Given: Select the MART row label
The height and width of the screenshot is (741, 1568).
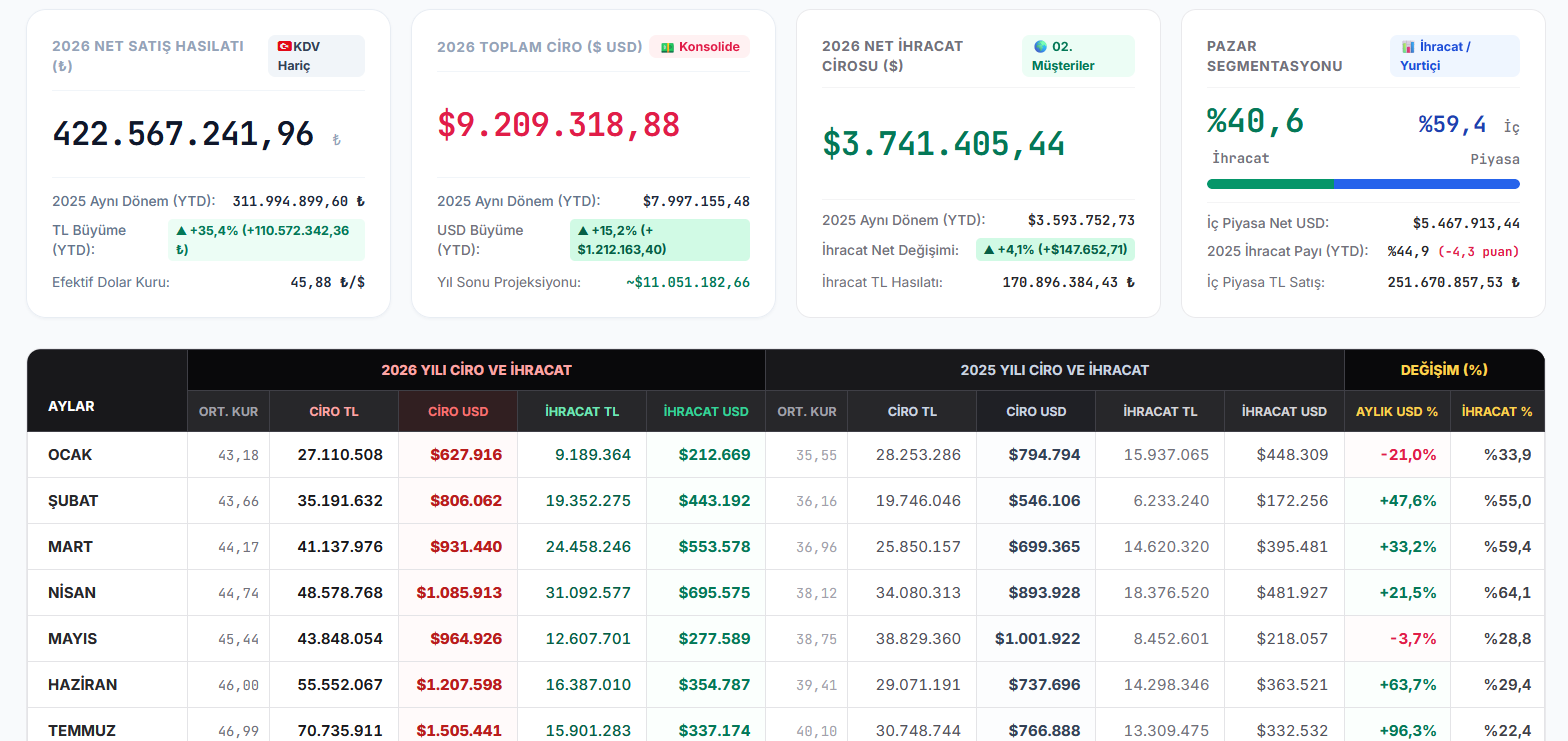Looking at the screenshot, I should tap(70, 547).
